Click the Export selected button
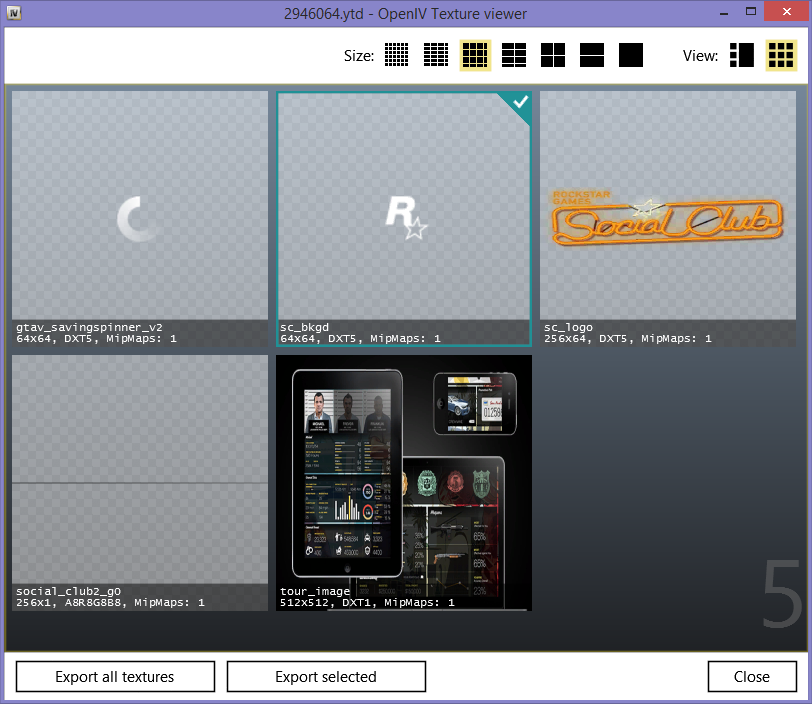 click(x=326, y=677)
